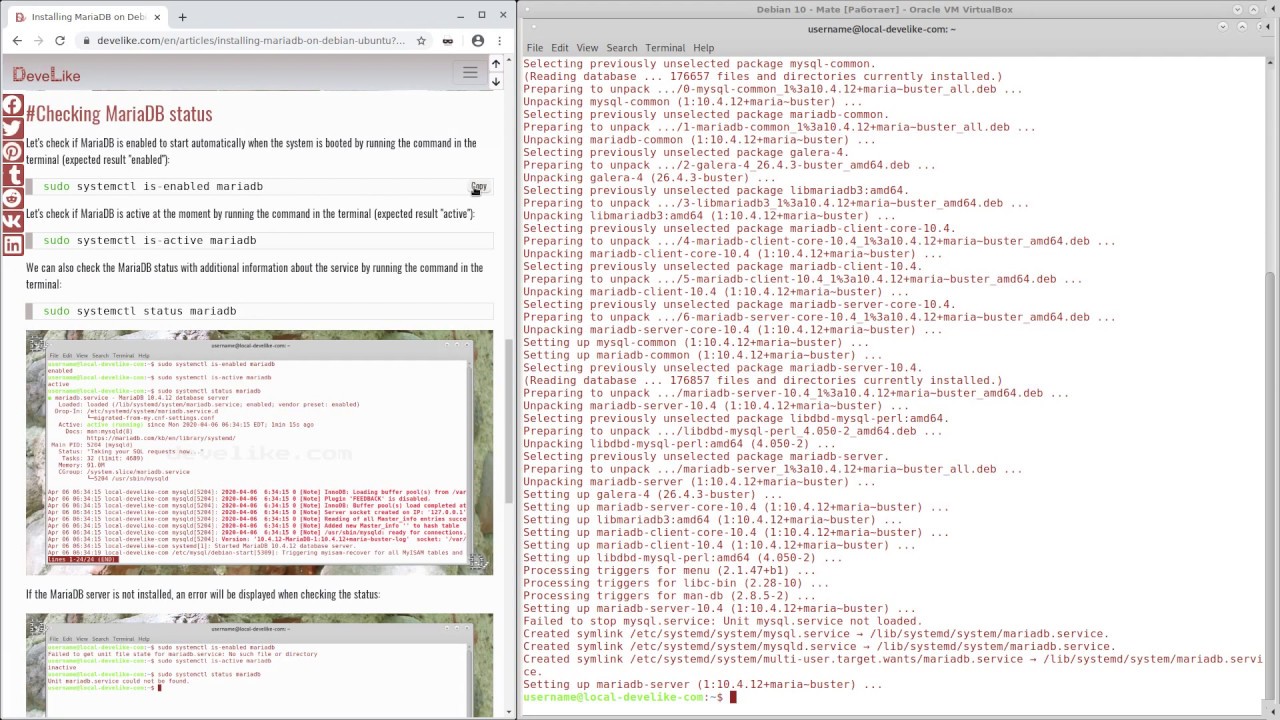The height and width of the screenshot is (720, 1280).
Task: Click the 'If the MariaDB server is not installed' paragraph
Action: point(203,594)
